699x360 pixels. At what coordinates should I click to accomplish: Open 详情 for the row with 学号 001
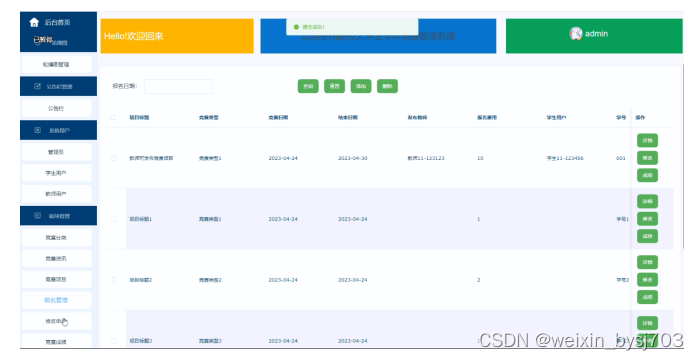[647, 140]
